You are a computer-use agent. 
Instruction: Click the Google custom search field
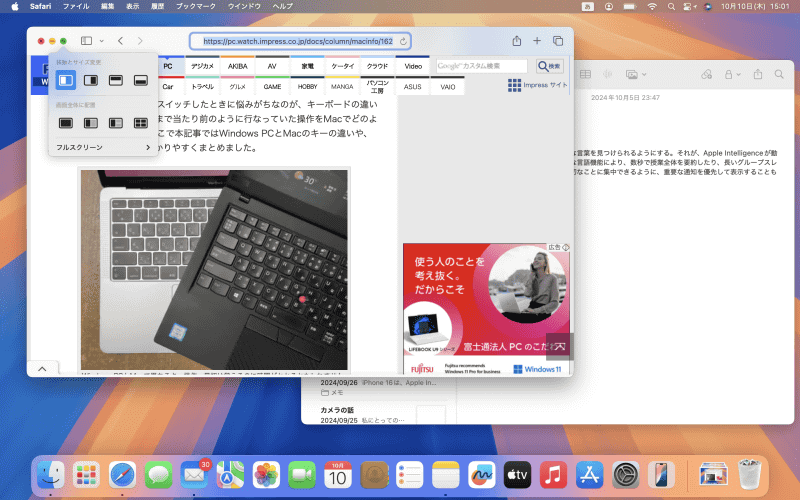click(x=482, y=66)
